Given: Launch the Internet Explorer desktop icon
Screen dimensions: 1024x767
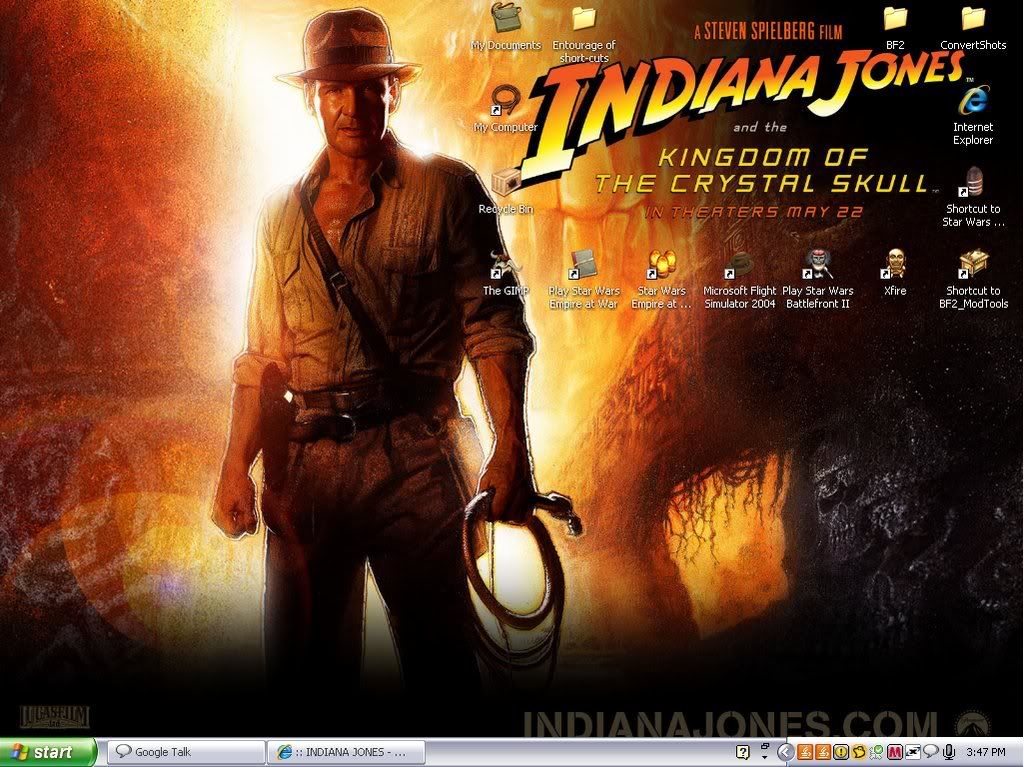Looking at the screenshot, I should [973, 116].
